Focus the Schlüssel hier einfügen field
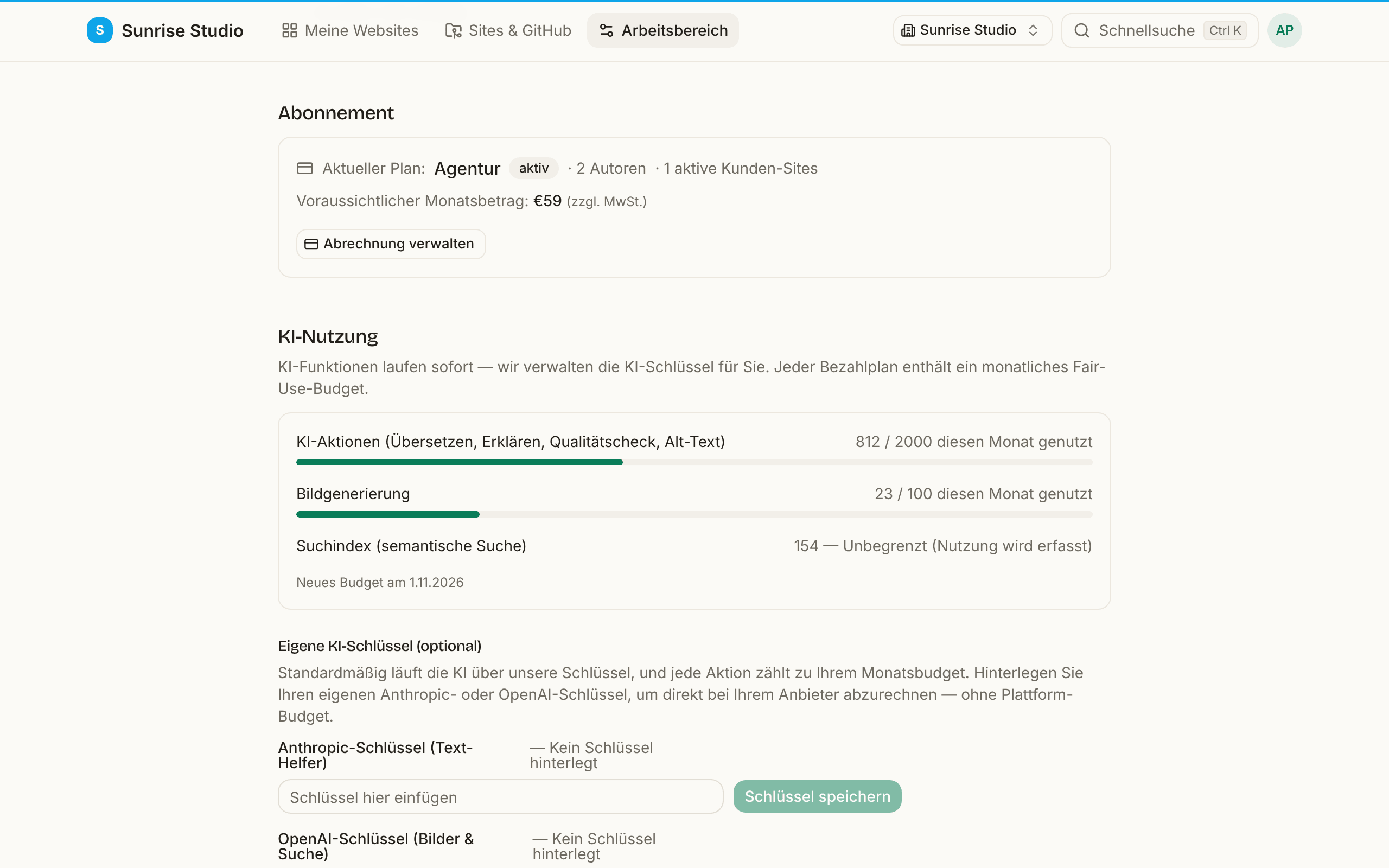 tap(500, 796)
